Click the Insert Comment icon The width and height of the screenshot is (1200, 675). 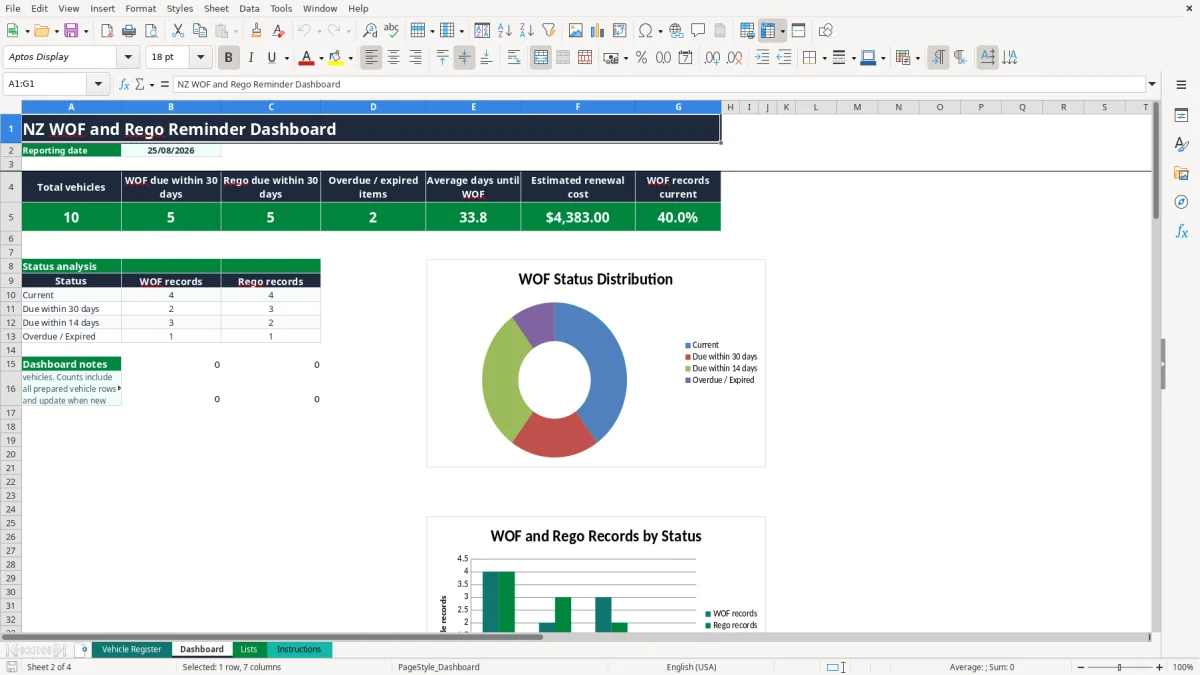pos(698,31)
